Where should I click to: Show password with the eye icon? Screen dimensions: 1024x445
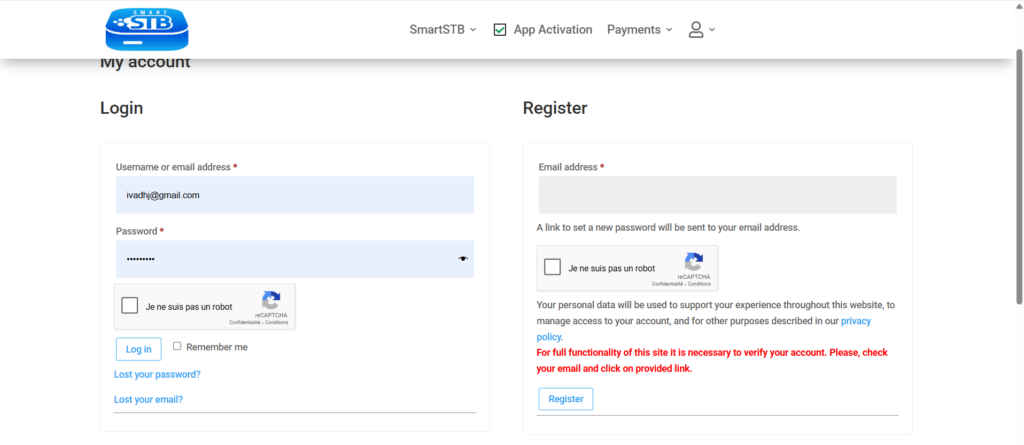(x=463, y=259)
